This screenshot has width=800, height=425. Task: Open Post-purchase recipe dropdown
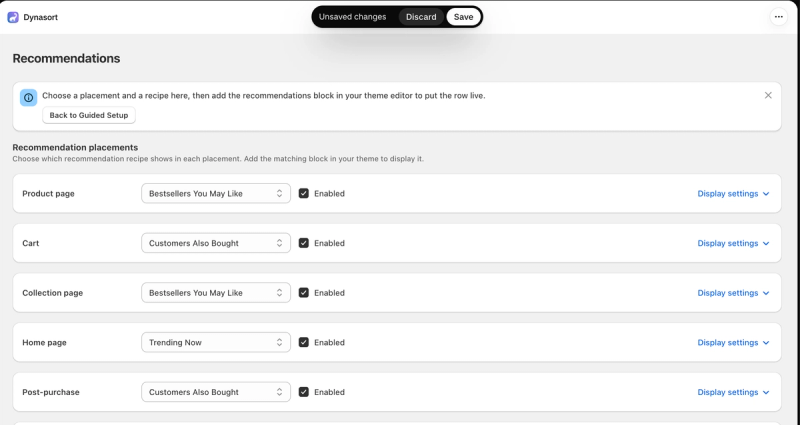click(216, 392)
